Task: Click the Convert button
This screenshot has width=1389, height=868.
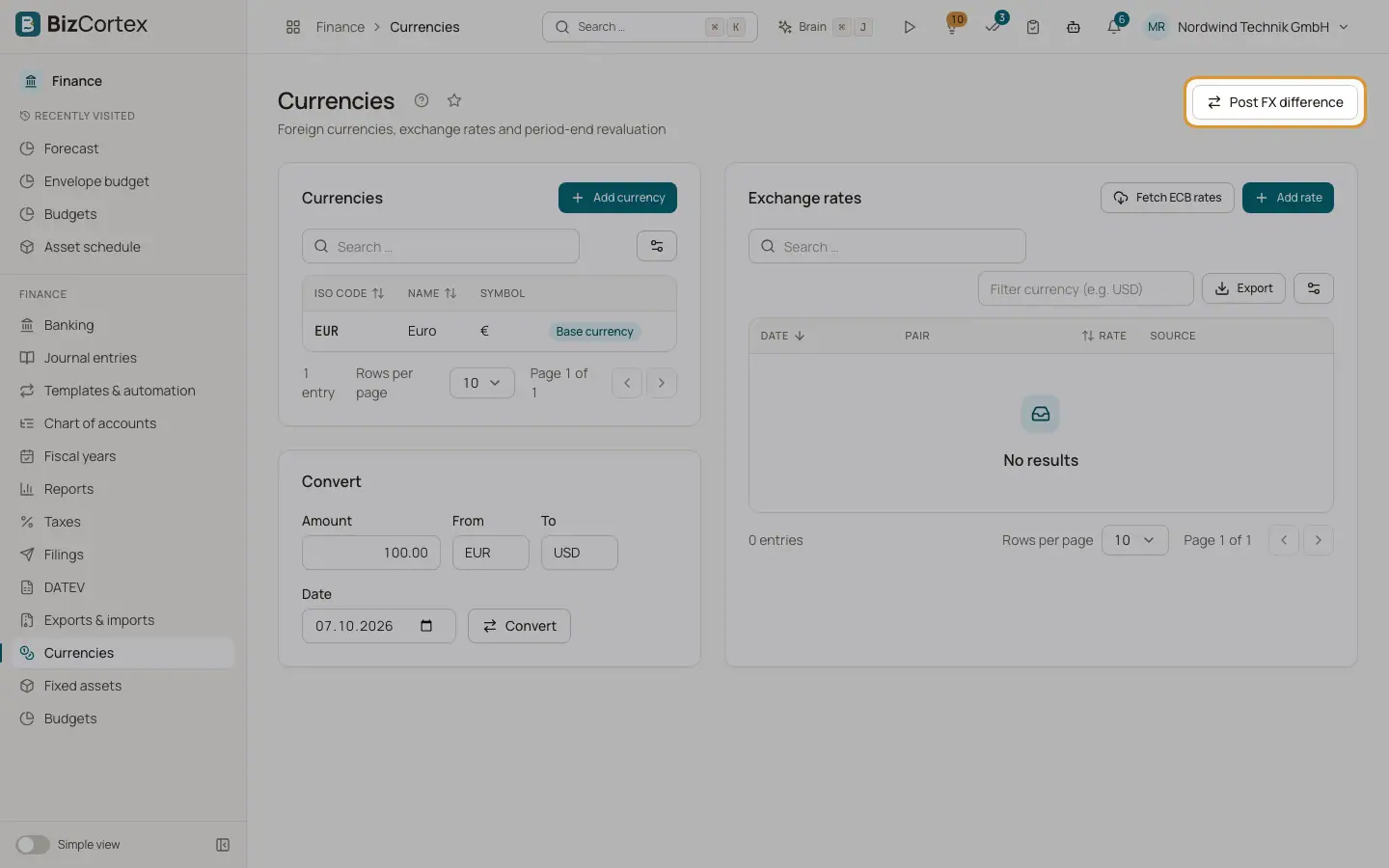Action: [519, 626]
